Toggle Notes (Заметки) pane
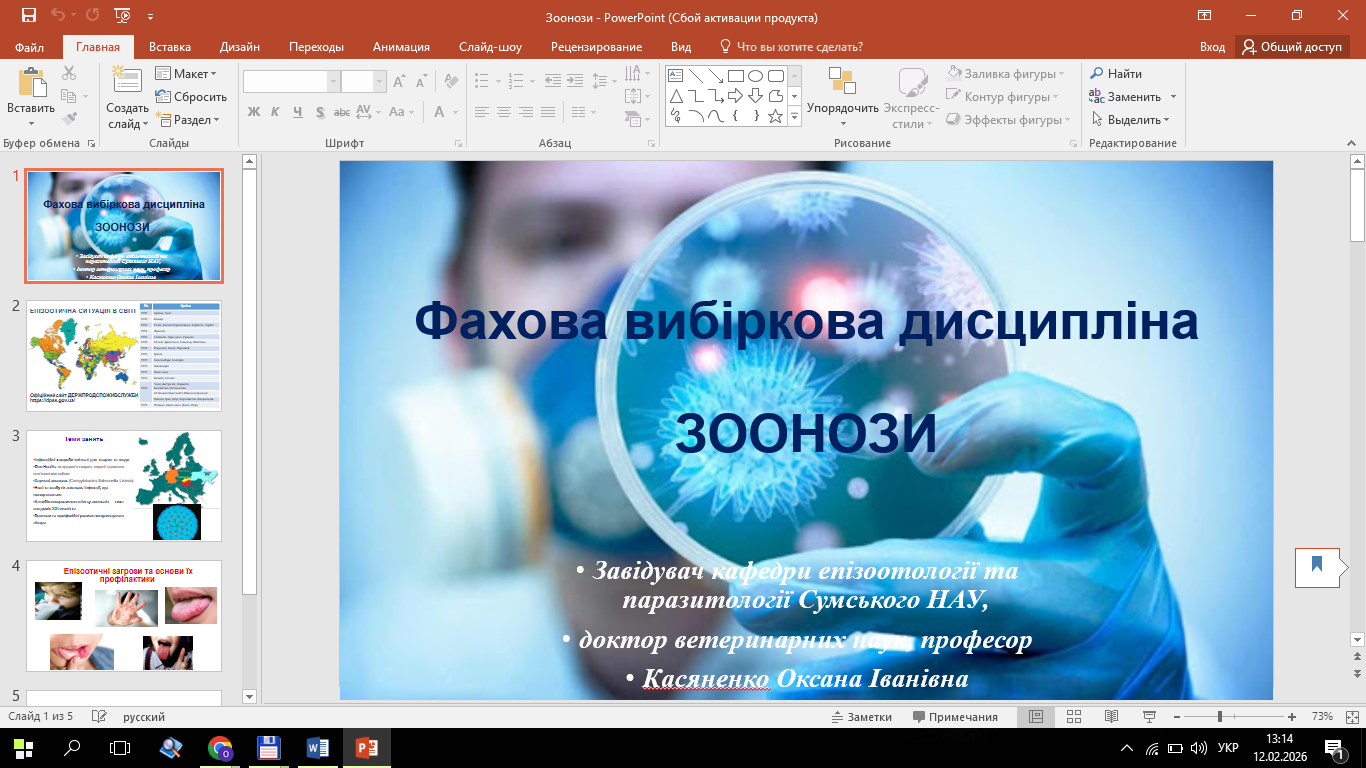1366x768 pixels. 861,717
